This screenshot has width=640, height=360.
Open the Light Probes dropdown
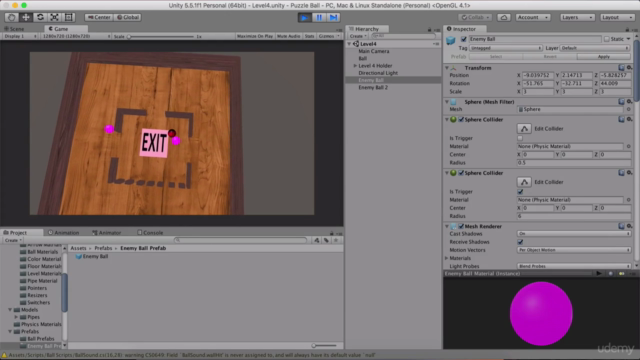click(x=573, y=266)
